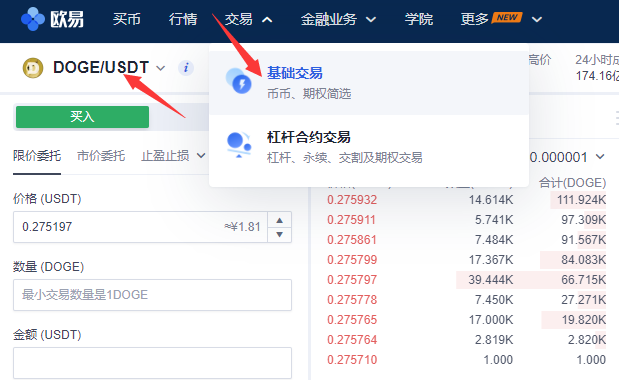Select 基础交易 menu entry
The height and width of the screenshot is (380, 619).
tap(369, 83)
